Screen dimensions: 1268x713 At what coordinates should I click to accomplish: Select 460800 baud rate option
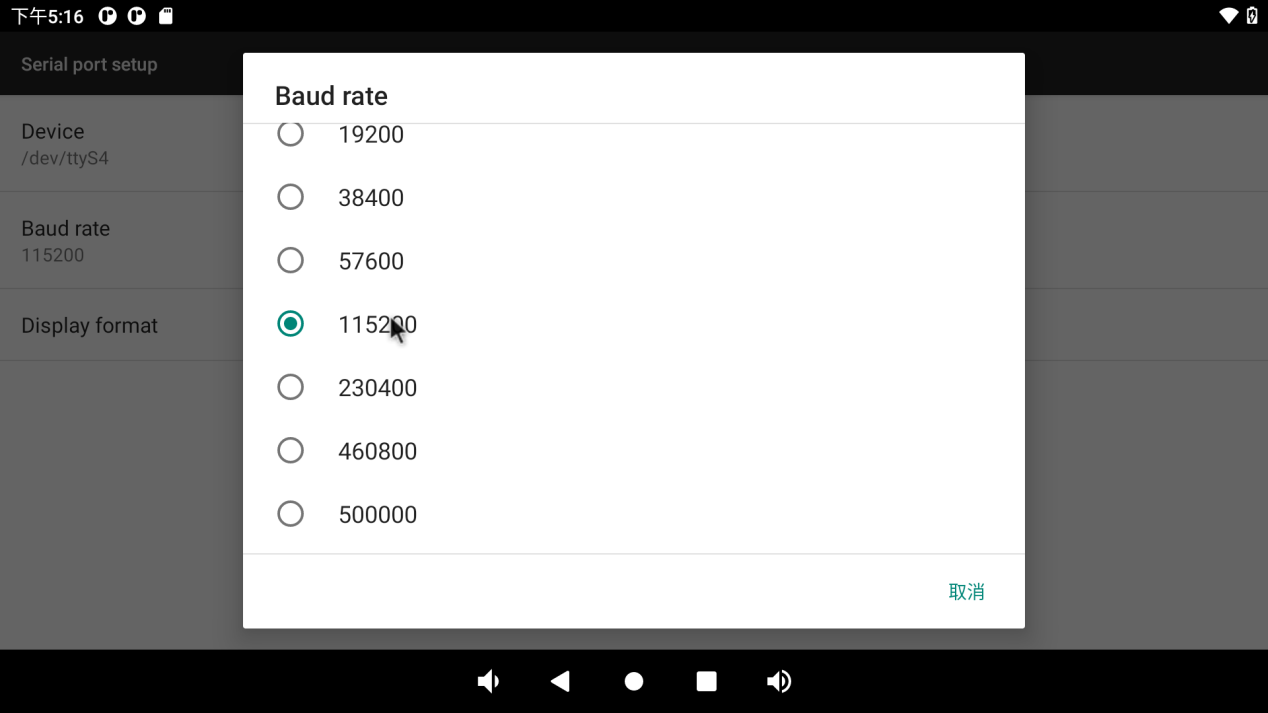tap(634, 450)
